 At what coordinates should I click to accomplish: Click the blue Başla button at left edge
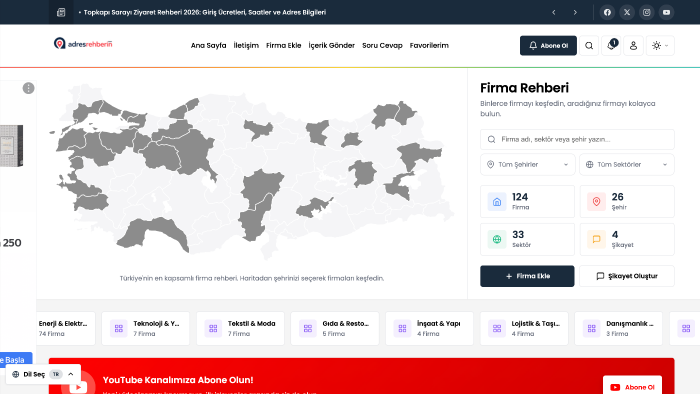16,360
